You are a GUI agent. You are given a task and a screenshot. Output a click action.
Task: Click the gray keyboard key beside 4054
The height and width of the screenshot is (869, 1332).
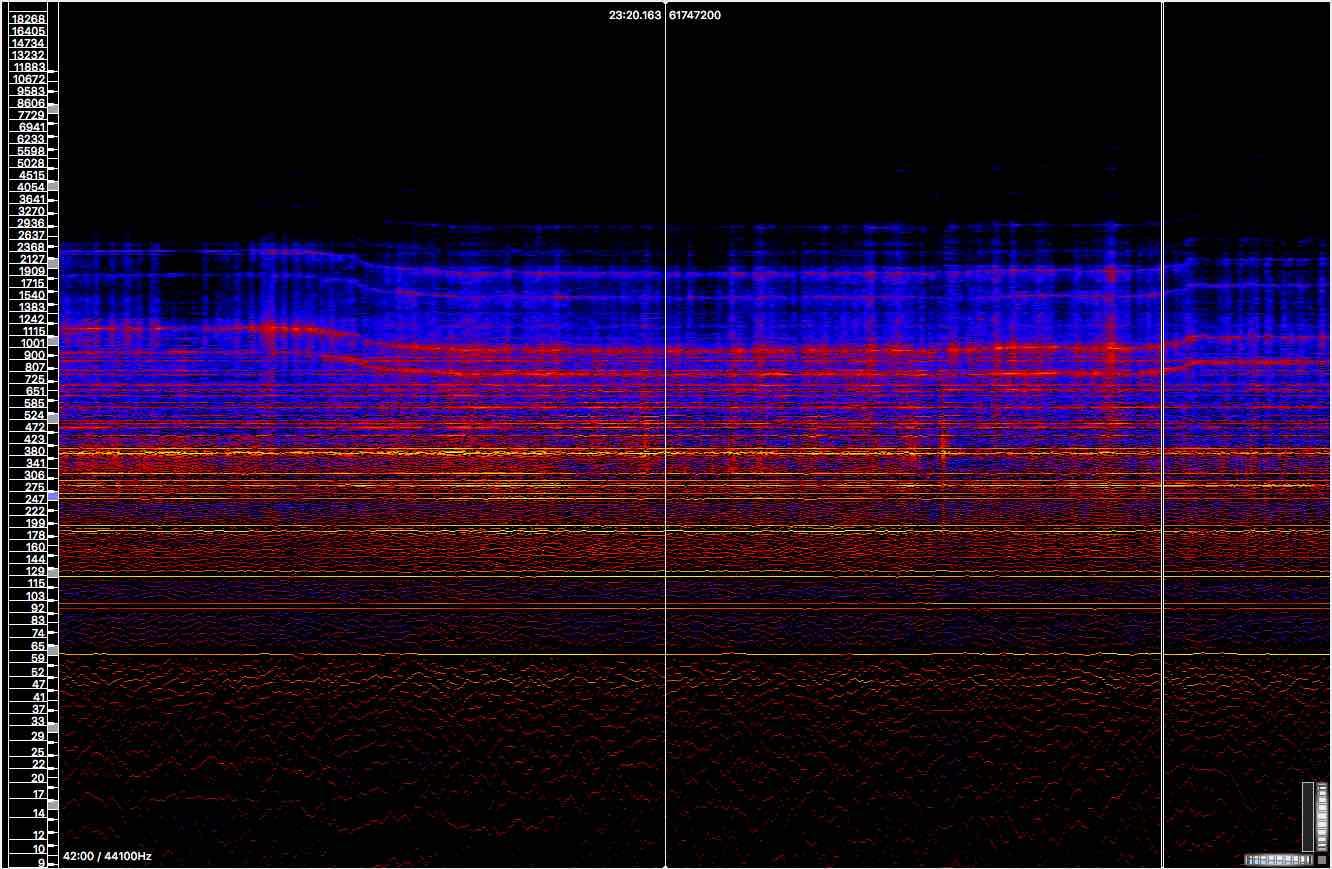coord(55,184)
